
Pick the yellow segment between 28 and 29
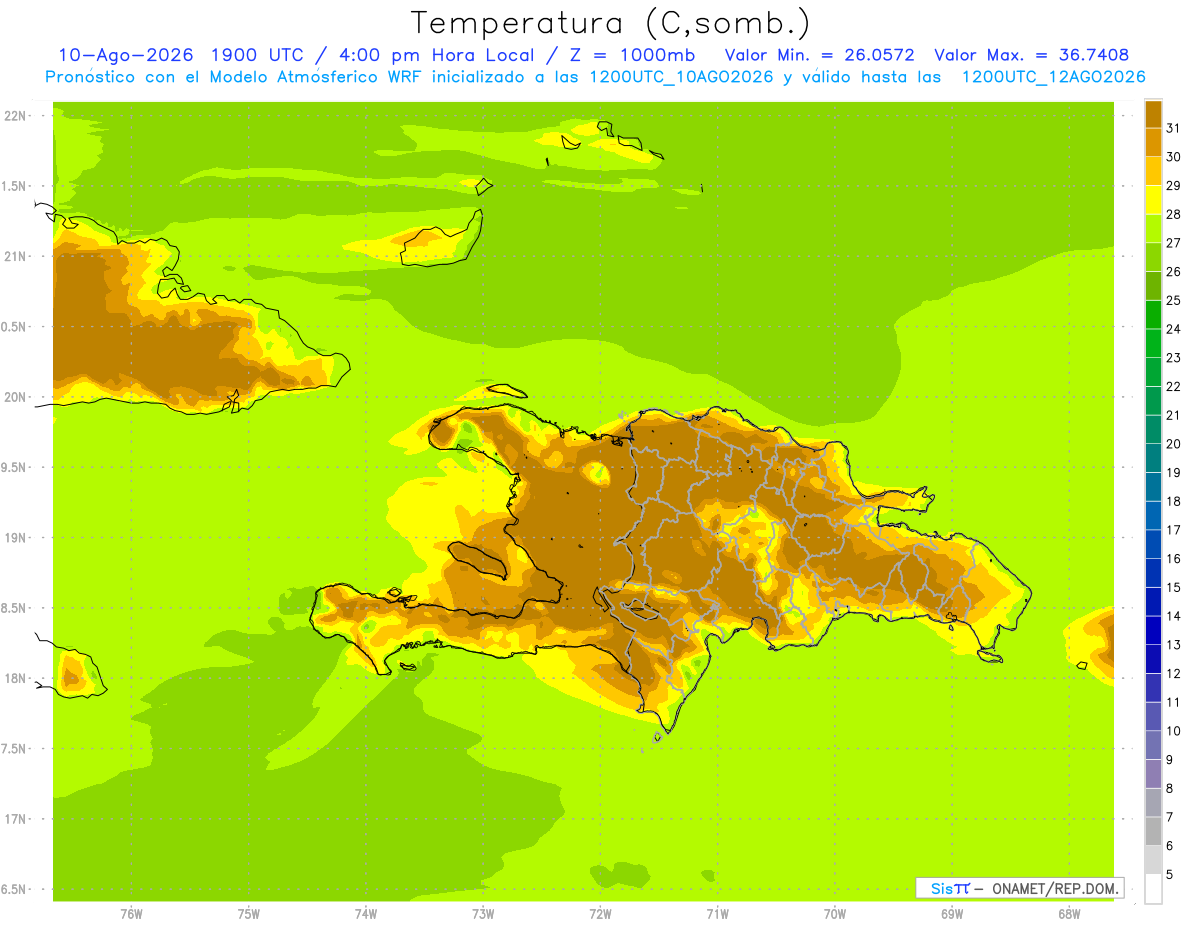(x=1153, y=200)
